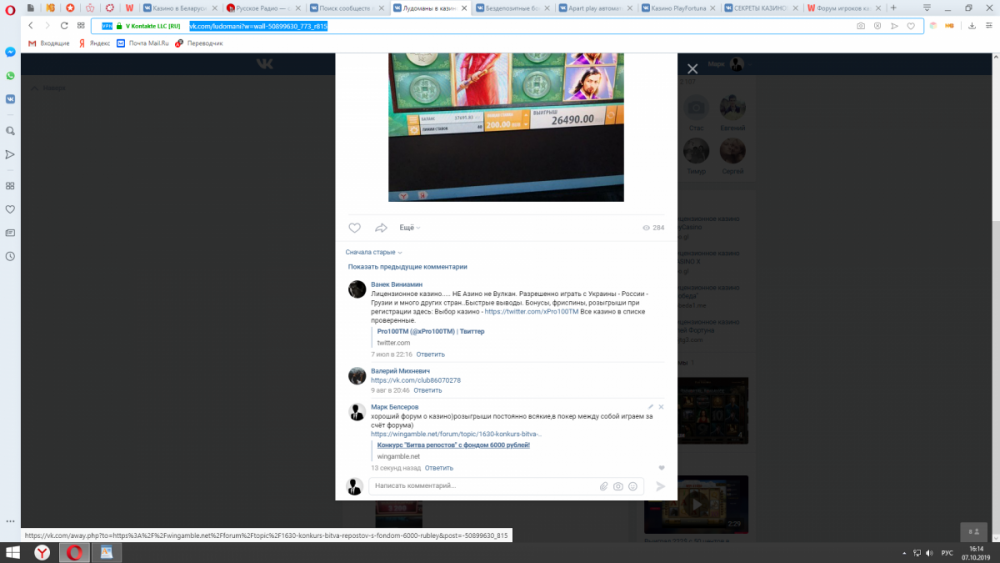Delete Марк Белсеров comment with X icon
Viewport: 1000px width, 563px height.
click(661, 407)
